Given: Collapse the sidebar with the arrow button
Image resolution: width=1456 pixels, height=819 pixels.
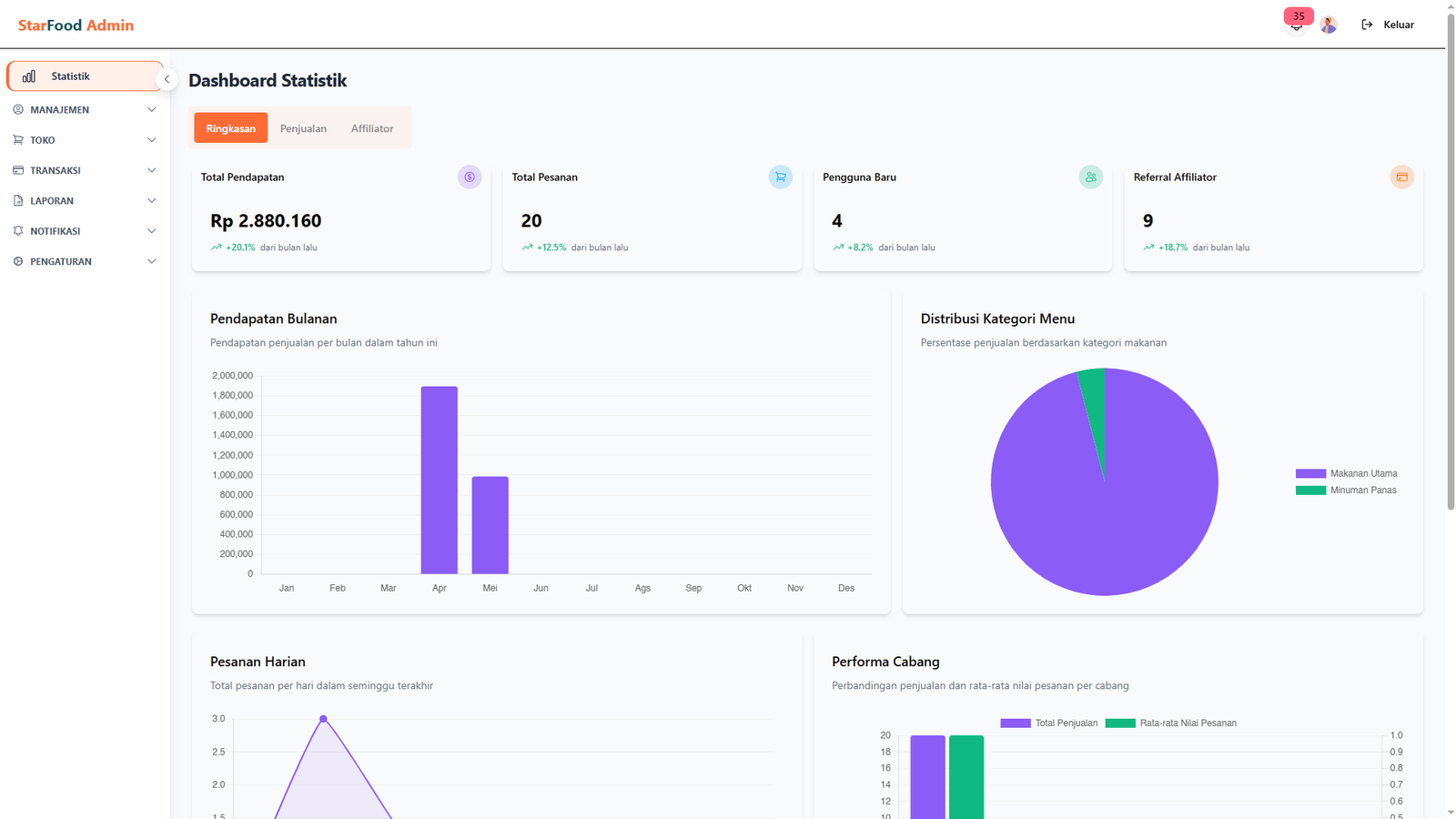Looking at the screenshot, I should tap(167, 79).
